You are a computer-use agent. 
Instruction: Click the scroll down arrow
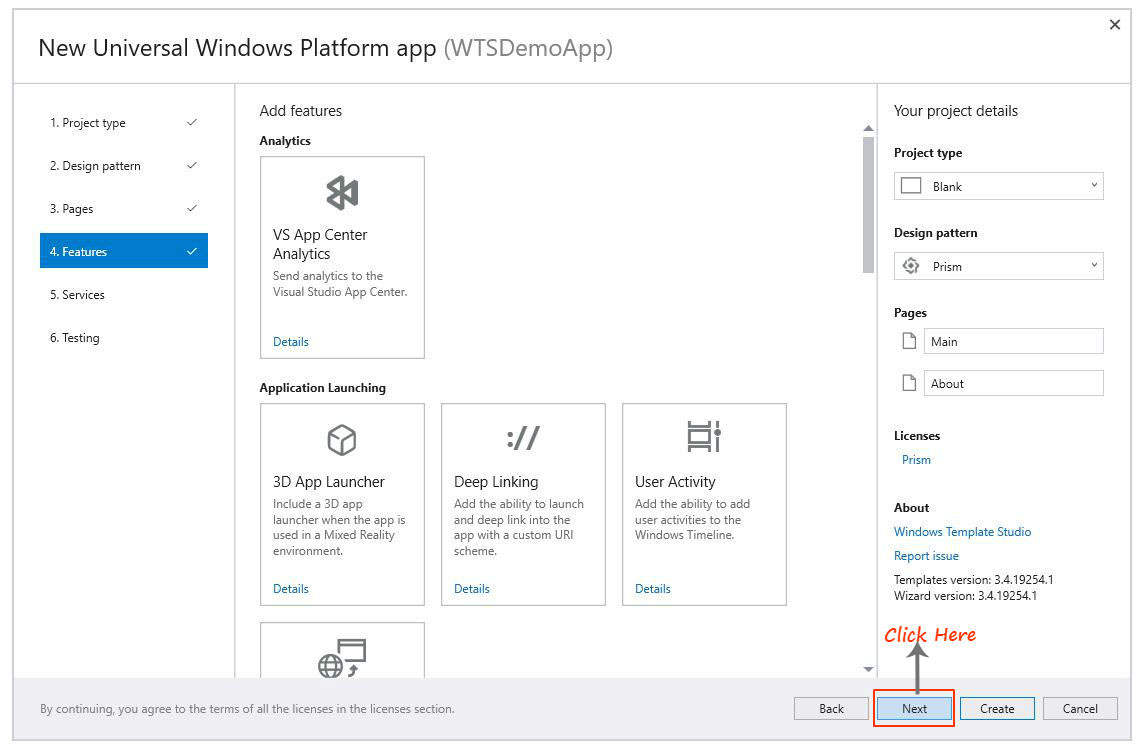[x=868, y=669]
